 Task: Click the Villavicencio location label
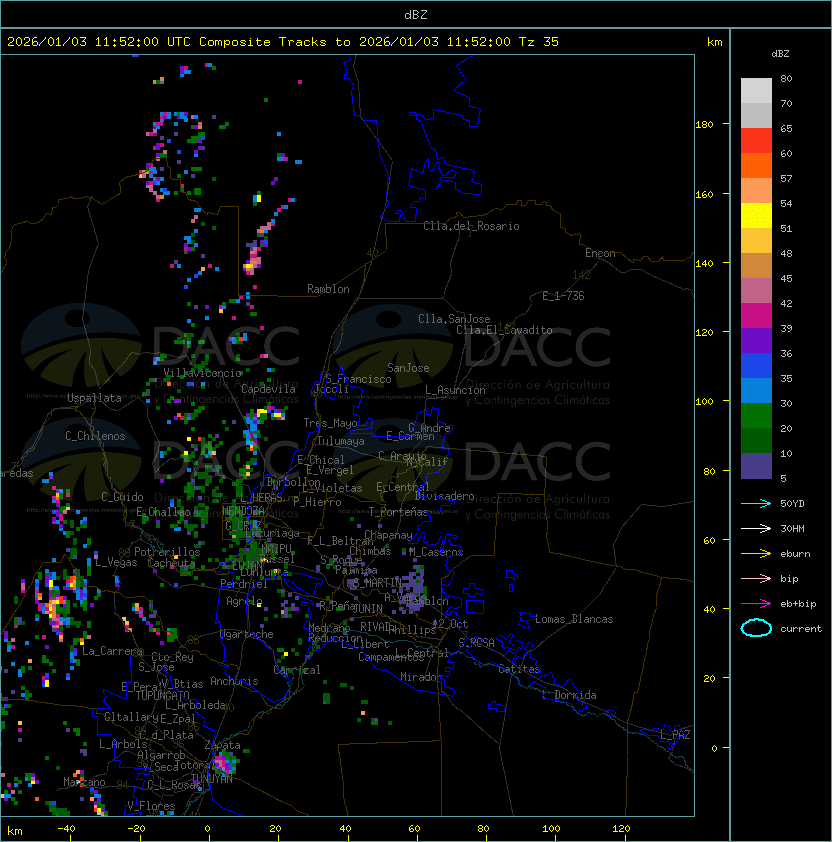coord(202,373)
